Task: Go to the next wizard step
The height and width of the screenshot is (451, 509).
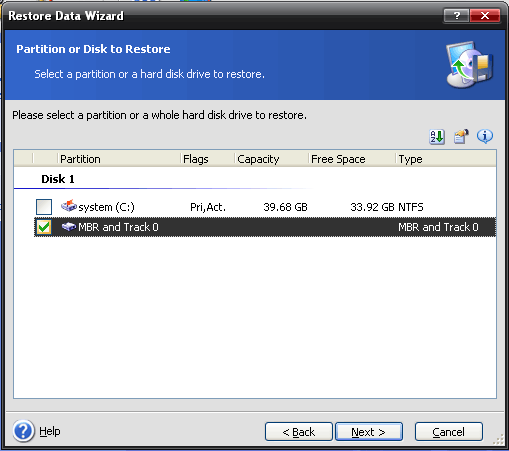Action: [x=369, y=432]
